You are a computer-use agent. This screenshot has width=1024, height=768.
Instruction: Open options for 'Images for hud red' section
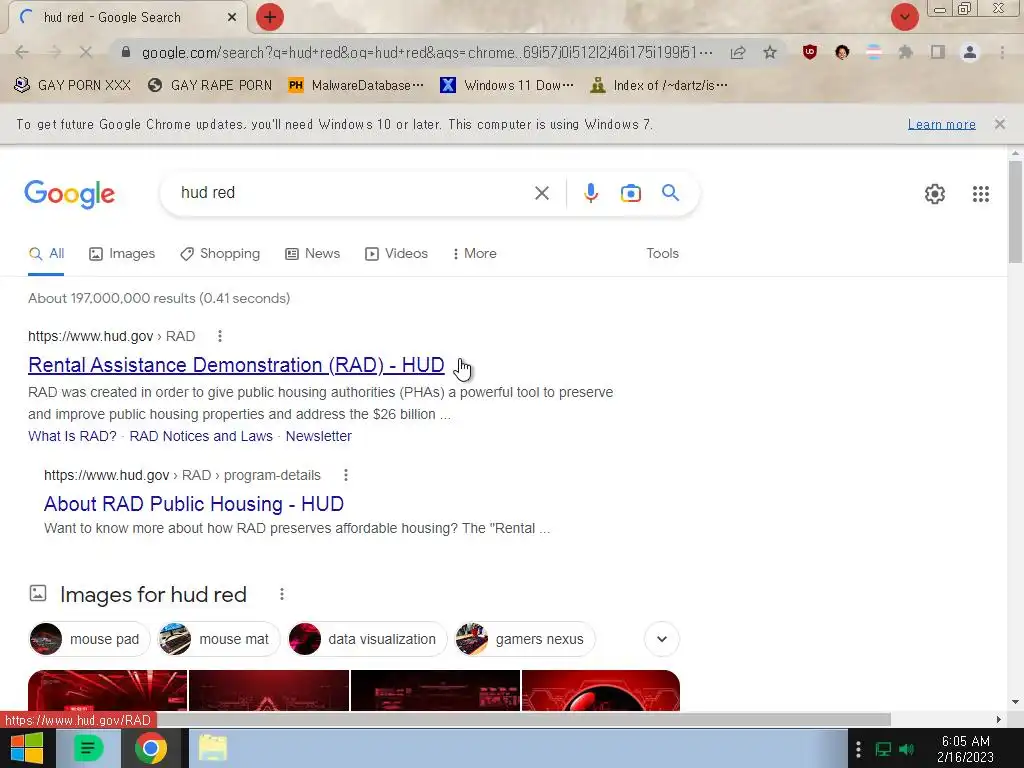tap(281, 594)
